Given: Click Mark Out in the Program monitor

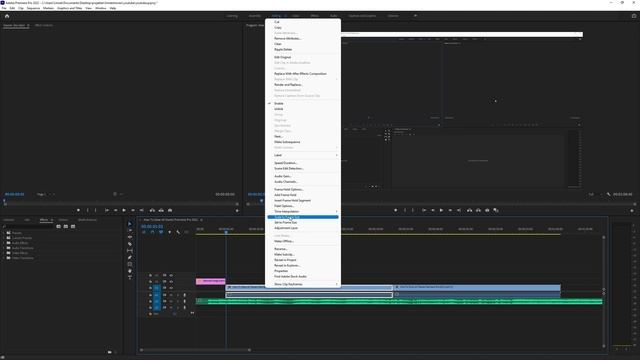Looking at the screenshot, I should [413, 210].
